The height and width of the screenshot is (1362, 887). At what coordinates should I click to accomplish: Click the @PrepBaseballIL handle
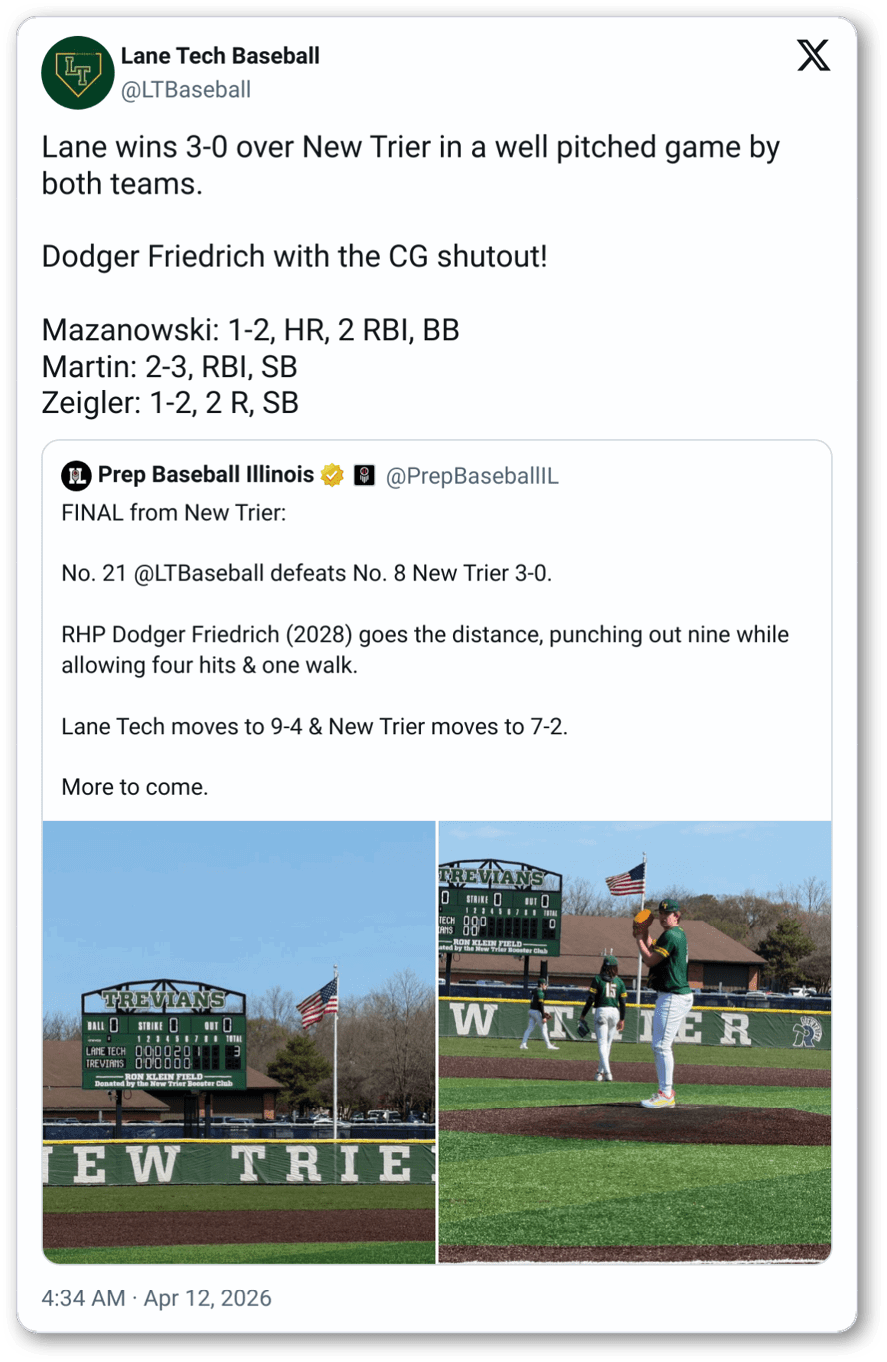[x=472, y=476]
